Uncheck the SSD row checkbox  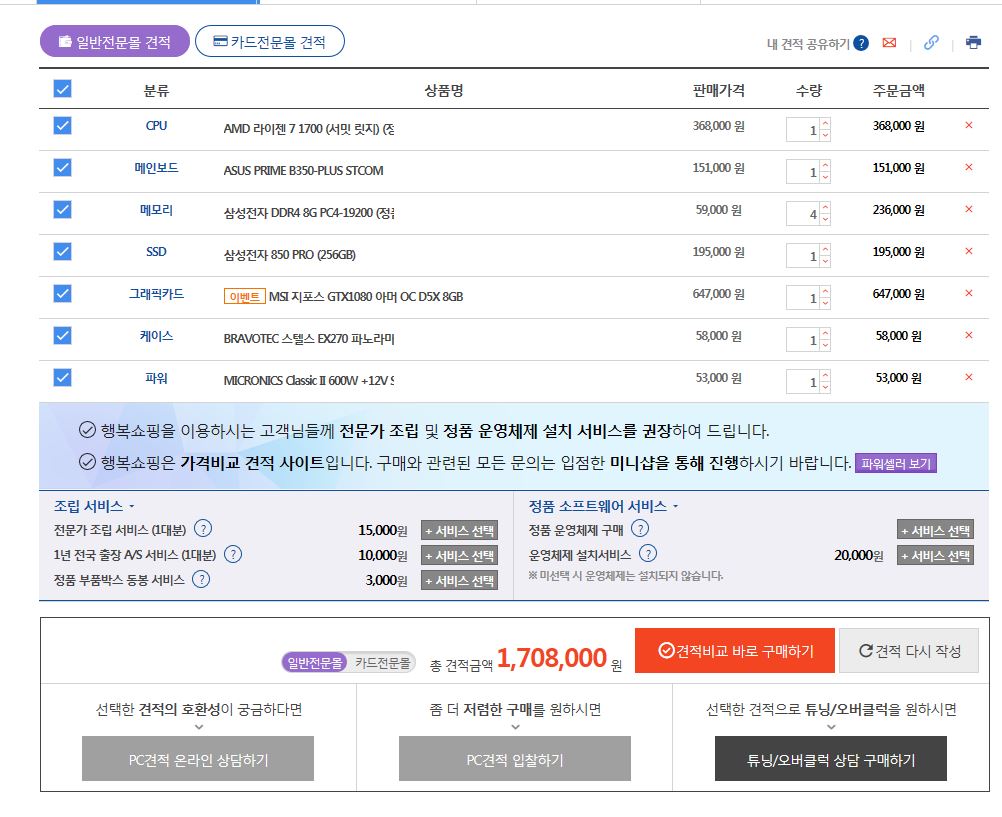pos(63,251)
